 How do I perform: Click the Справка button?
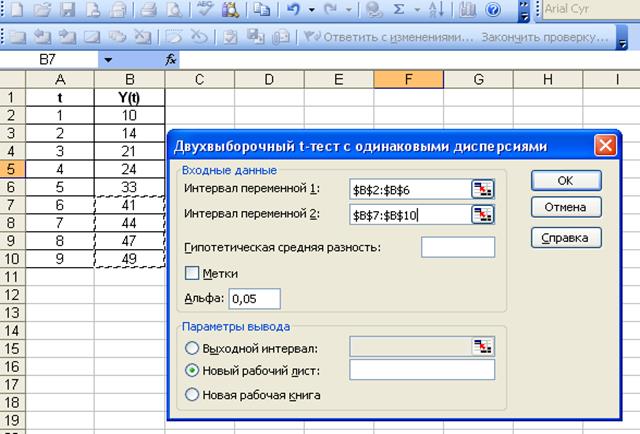565,238
